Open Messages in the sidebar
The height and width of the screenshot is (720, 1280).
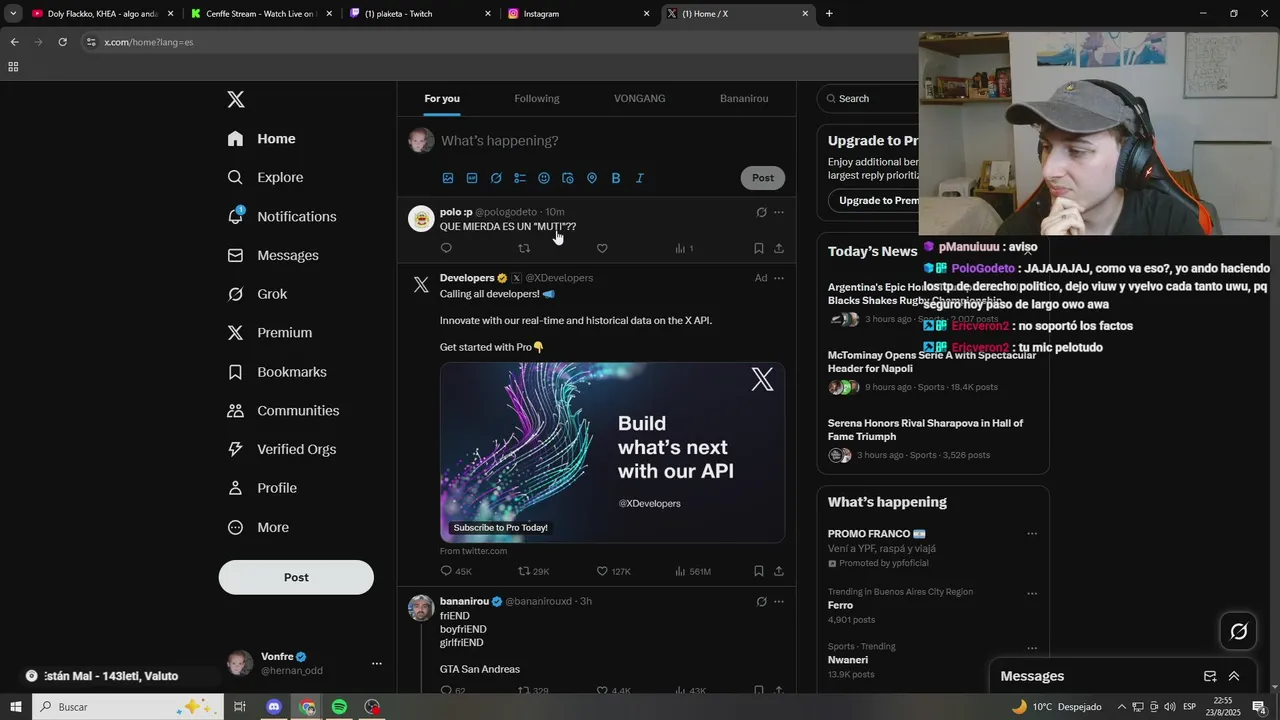[x=273, y=255]
